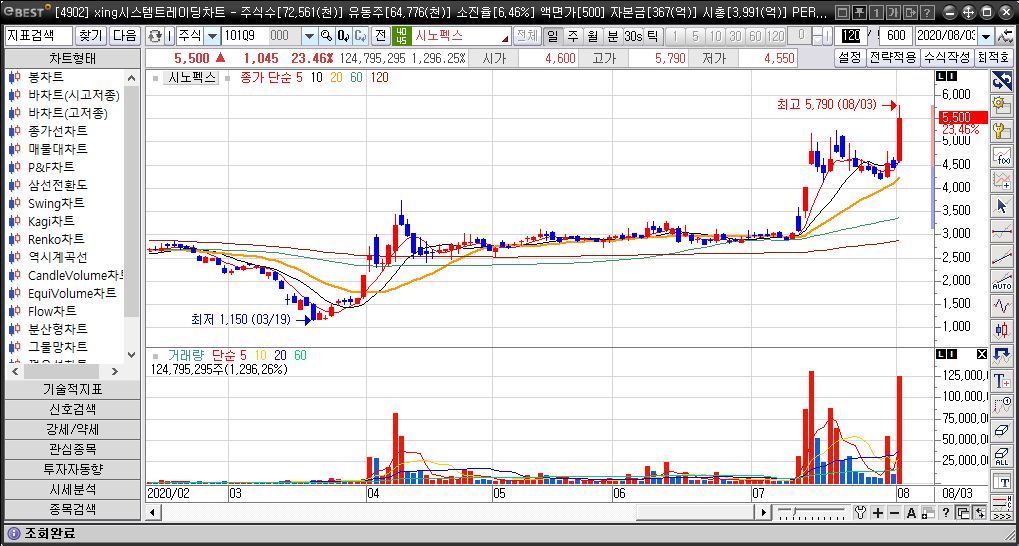Select the 일 daily period toggle
This screenshot has height=546, width=1019.
(x=552, y=36)
